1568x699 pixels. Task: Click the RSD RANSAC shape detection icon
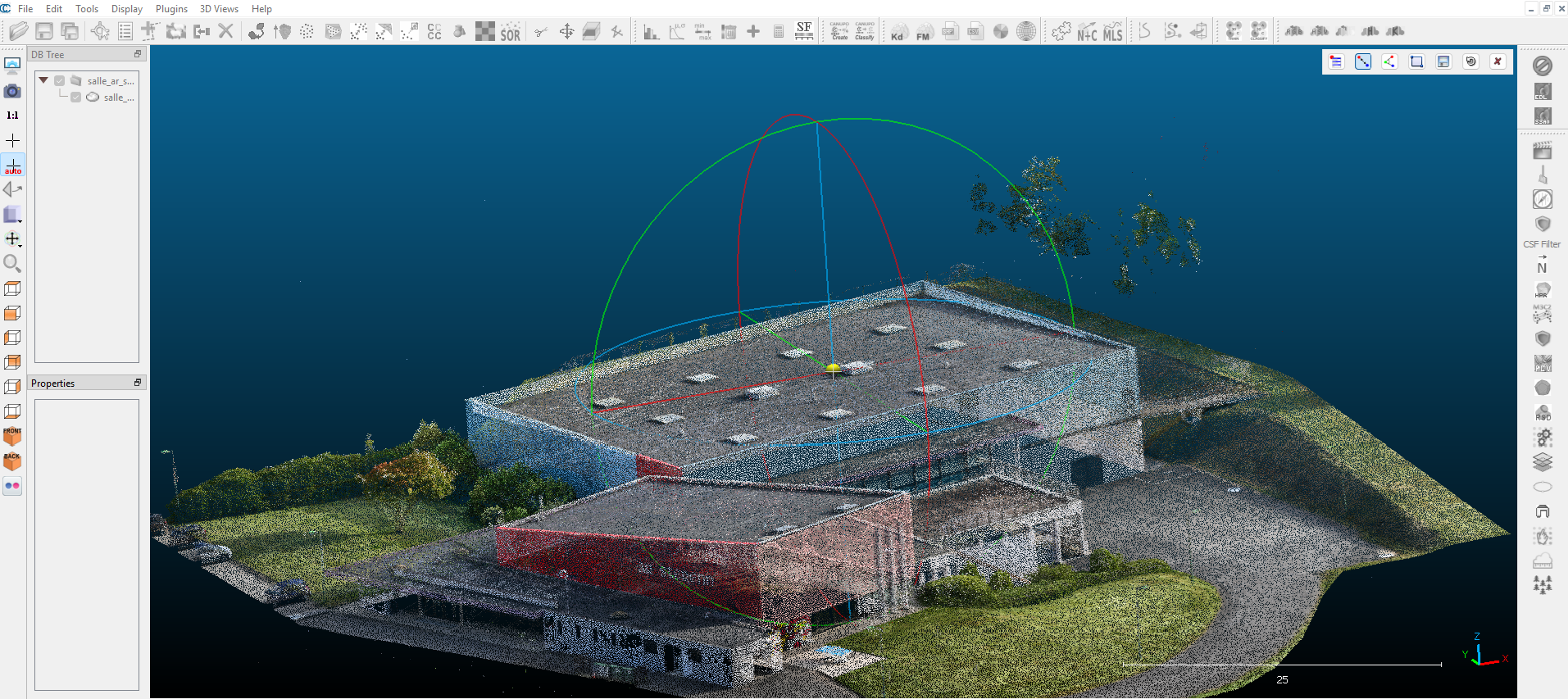[1543, 413]
